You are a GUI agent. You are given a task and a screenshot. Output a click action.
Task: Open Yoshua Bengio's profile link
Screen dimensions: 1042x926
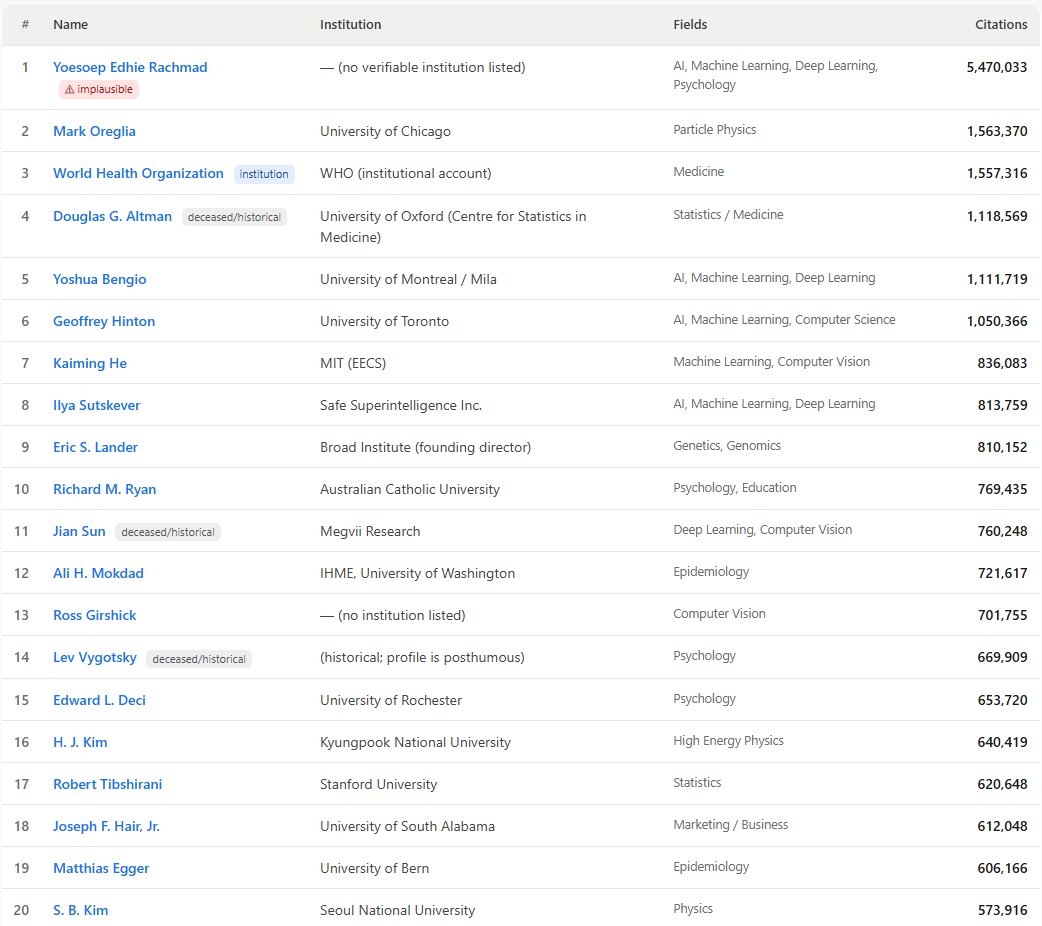(100, 279)
